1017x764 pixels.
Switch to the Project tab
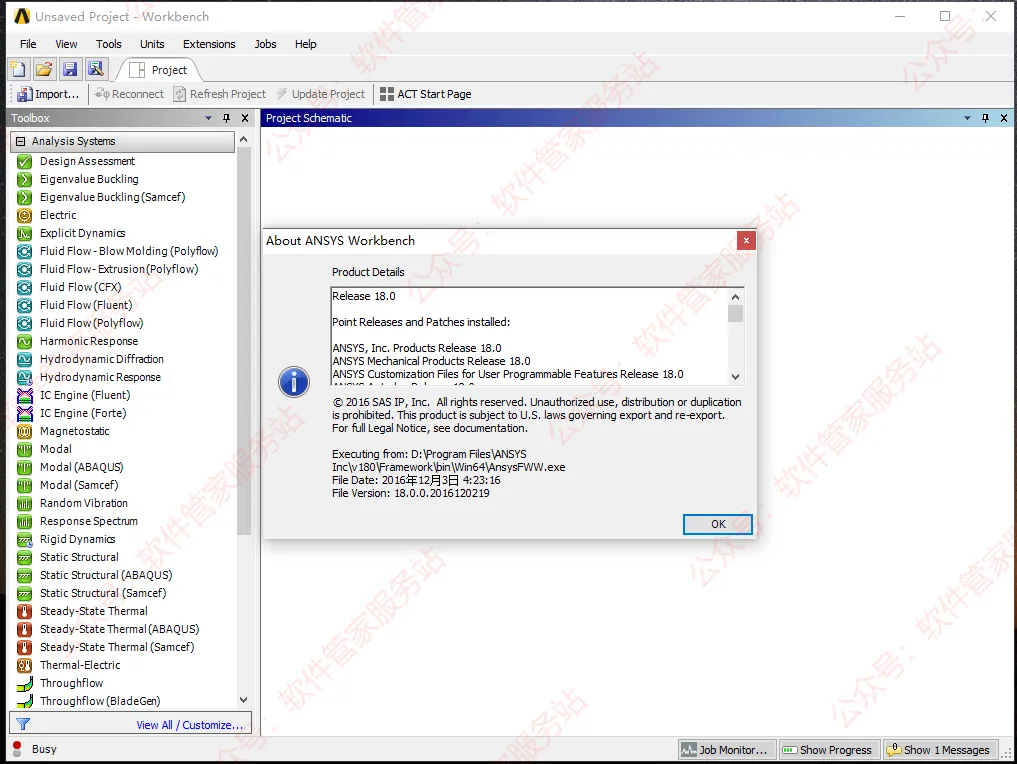click(x=158, y=70)
